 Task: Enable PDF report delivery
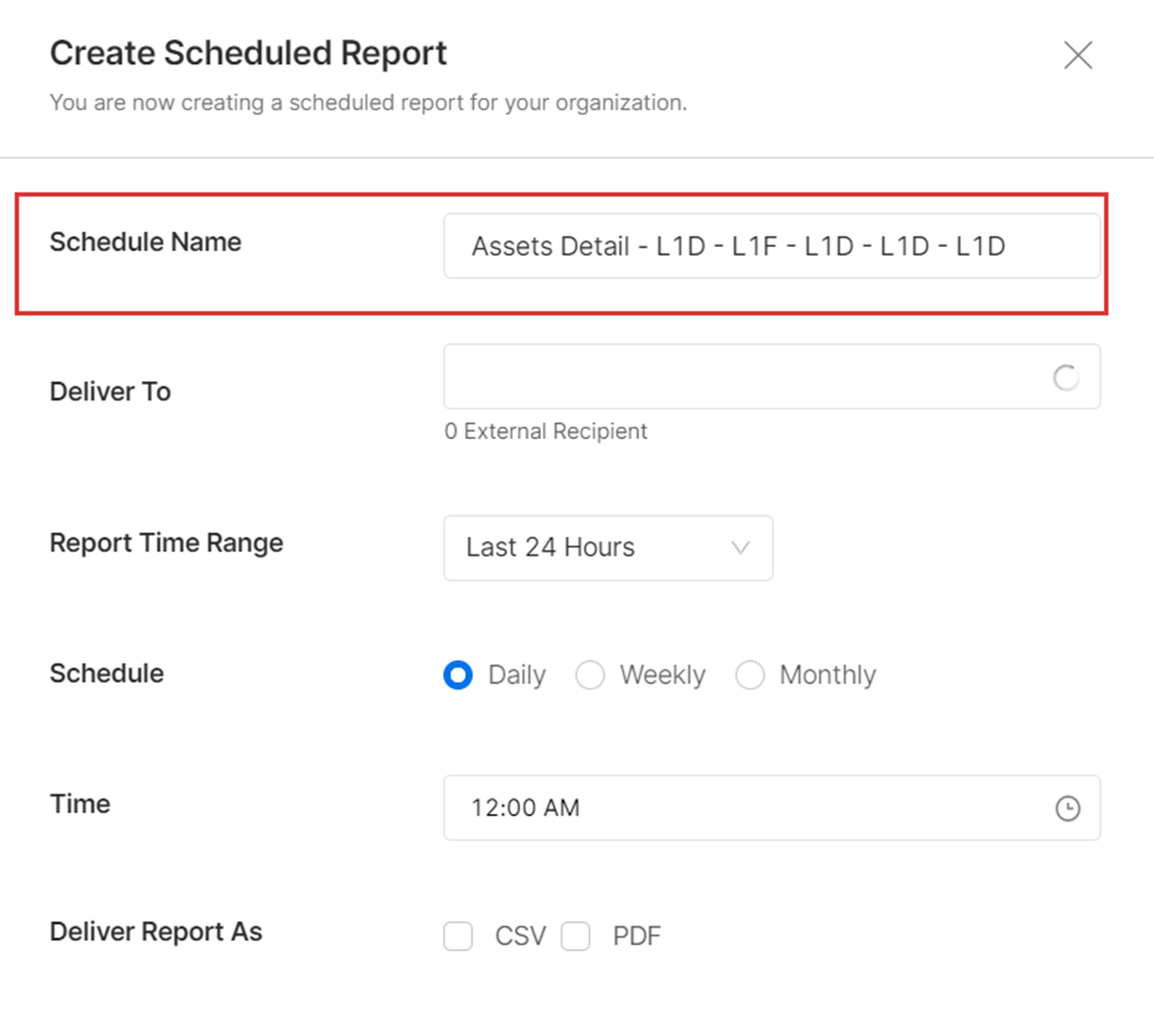point(576,935)
